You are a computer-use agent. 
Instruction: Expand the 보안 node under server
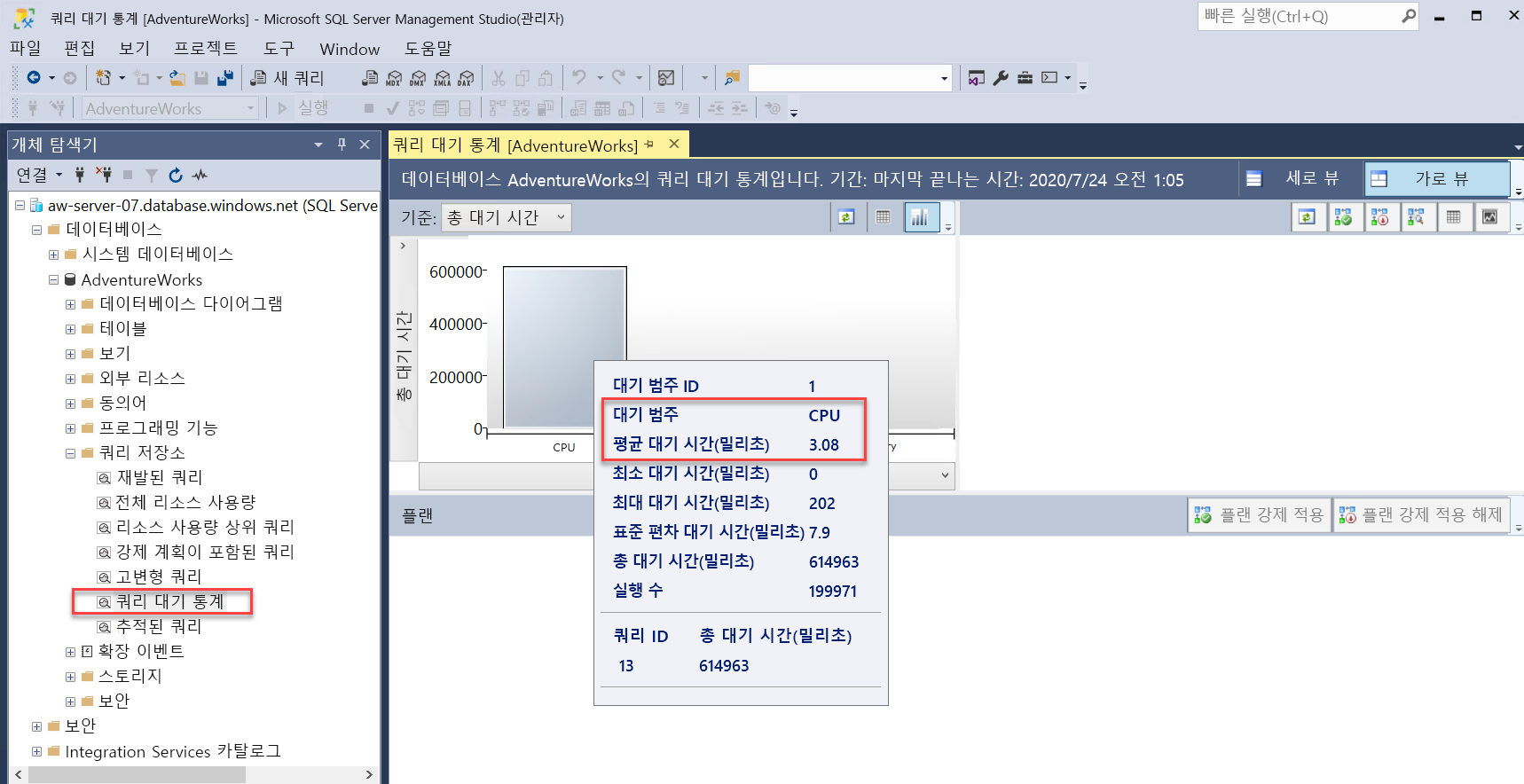pos(36,726)
